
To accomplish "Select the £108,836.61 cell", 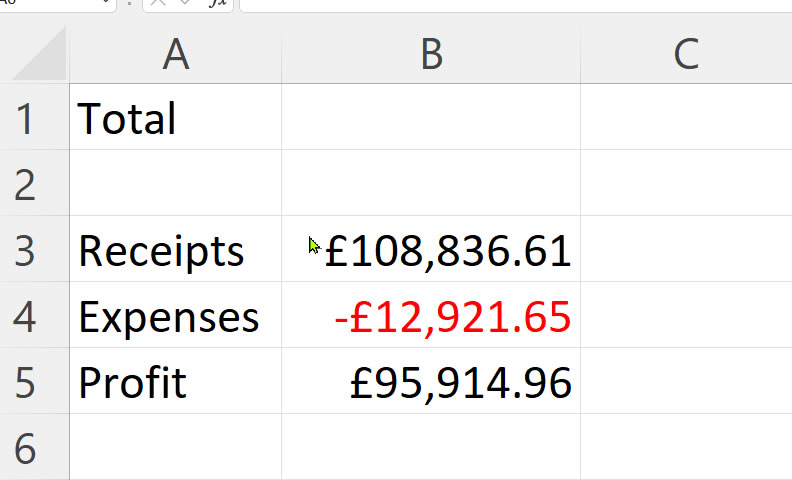I will click(x=431, y=249).
